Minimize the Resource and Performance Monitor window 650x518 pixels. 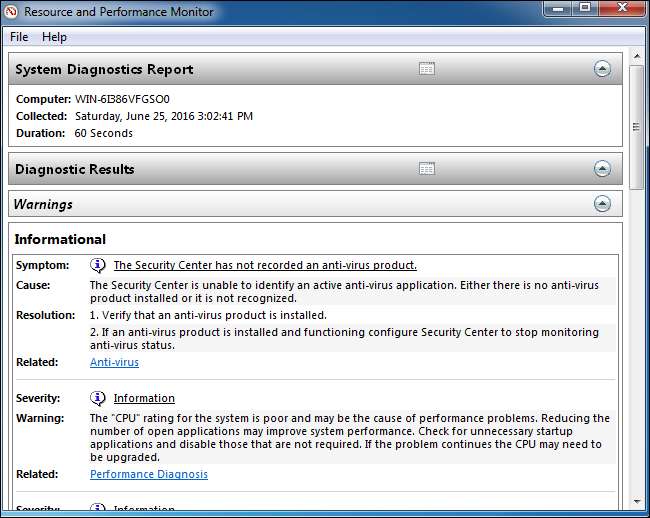(558, 8)
